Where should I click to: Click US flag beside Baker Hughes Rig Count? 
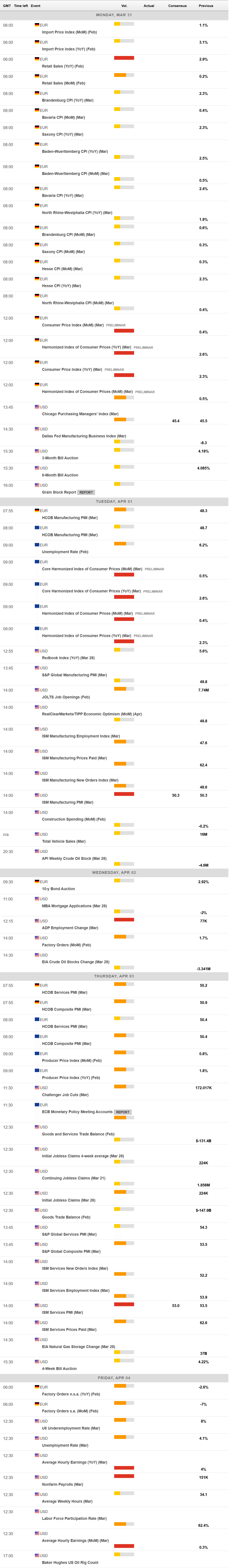(x=37, y=1555)
